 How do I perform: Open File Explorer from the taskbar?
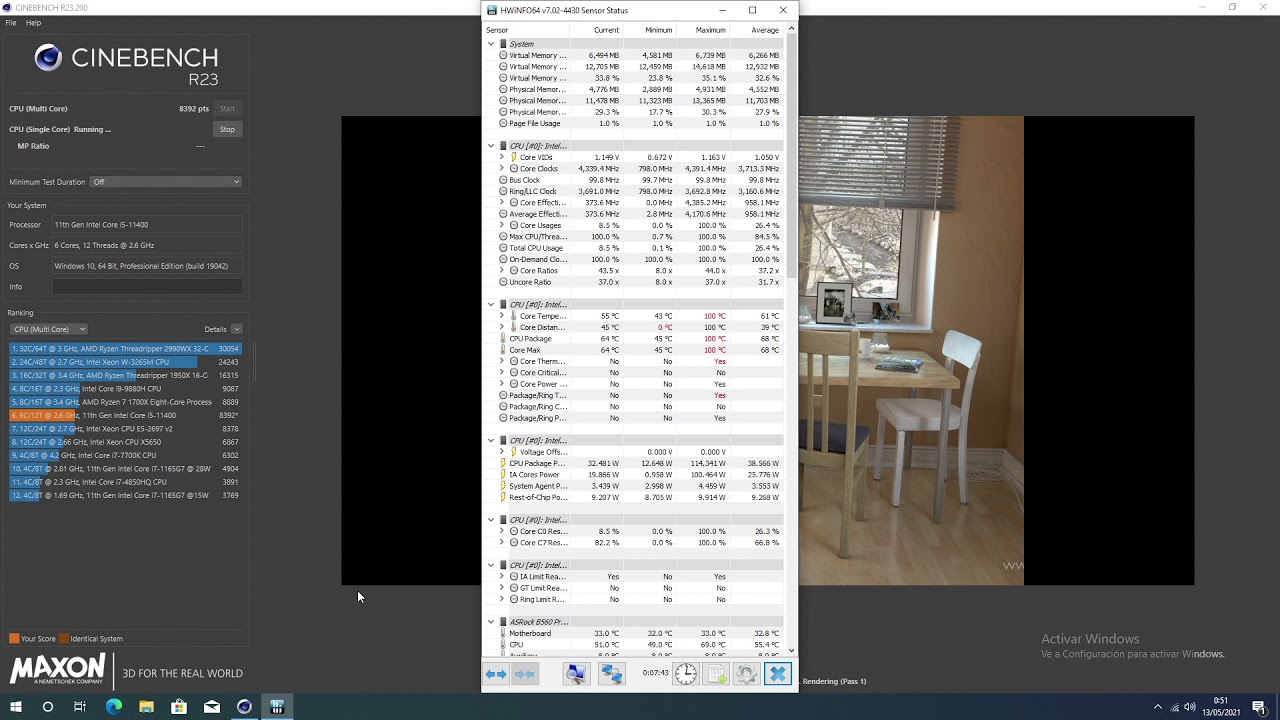[146, 707]
